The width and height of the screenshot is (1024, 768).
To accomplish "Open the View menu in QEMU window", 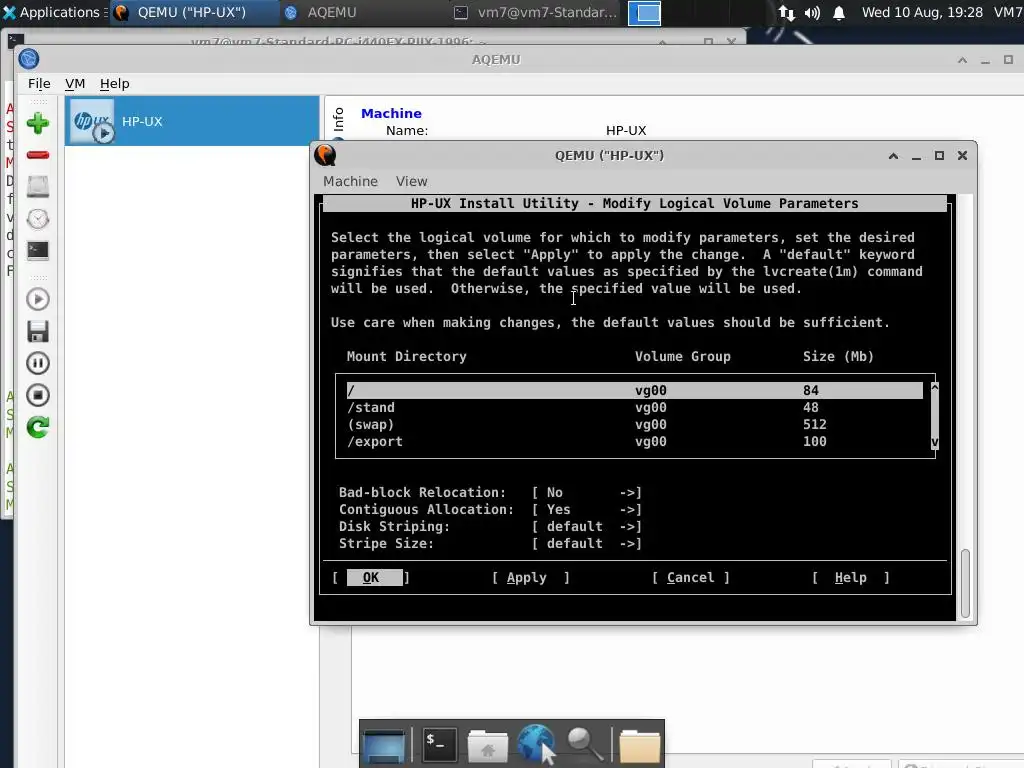I will [411, 182].
